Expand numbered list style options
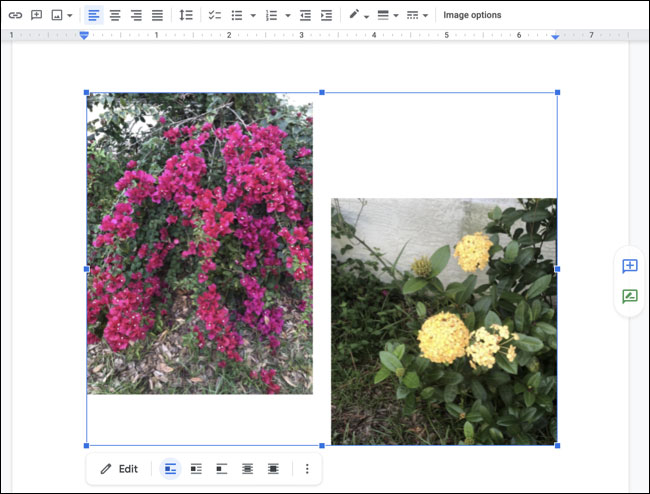The image size is (650, 494). point(288,16)
